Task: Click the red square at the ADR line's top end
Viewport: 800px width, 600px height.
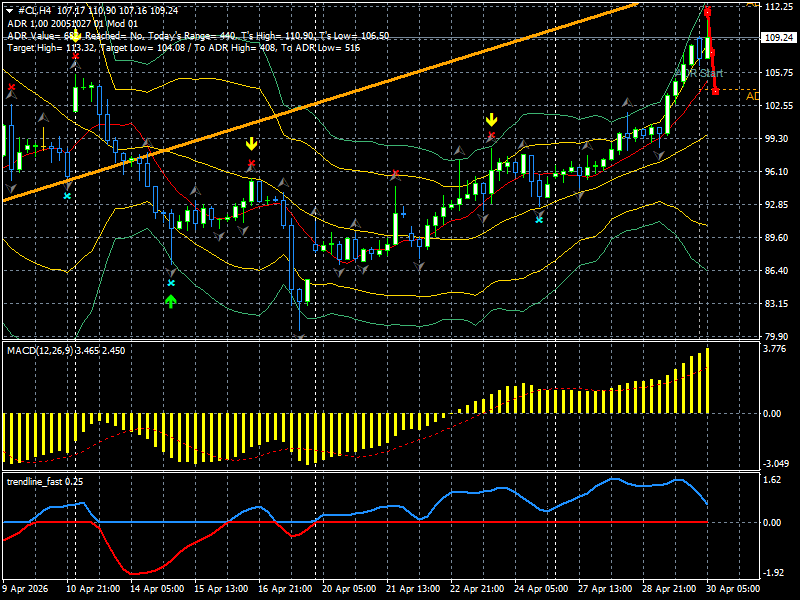Action: click(x=708, y=12)
